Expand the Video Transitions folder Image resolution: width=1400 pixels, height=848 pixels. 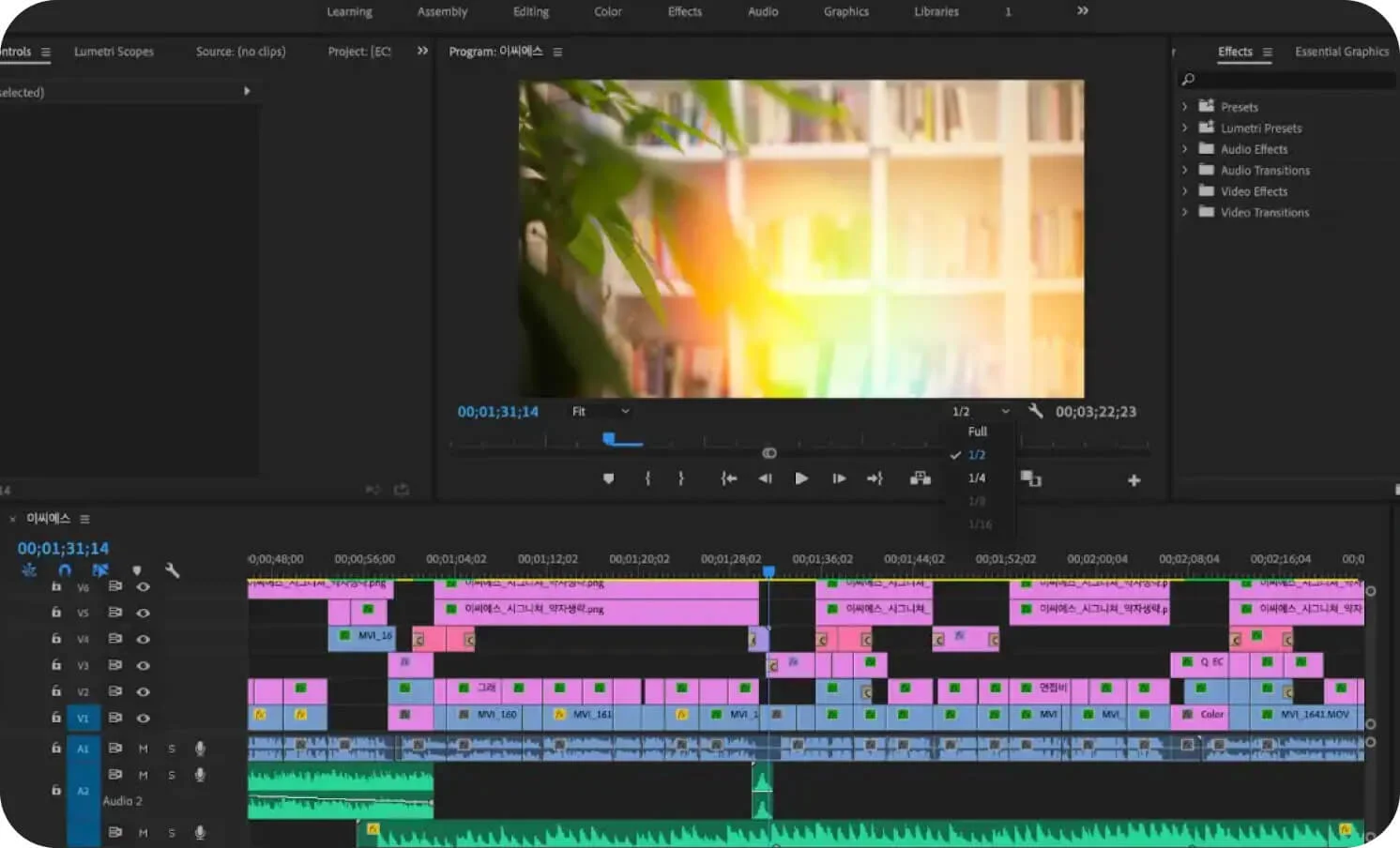(1185, 212)
